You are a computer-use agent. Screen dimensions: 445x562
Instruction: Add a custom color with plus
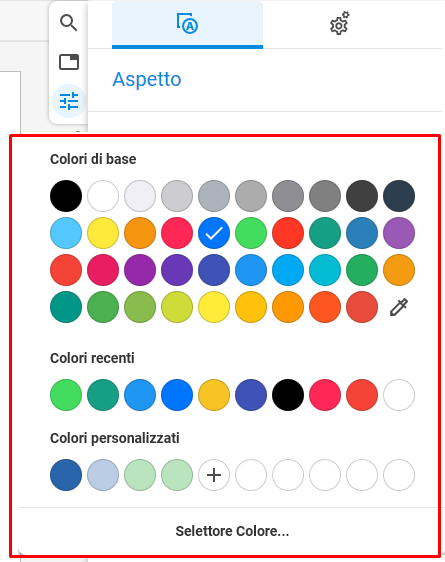click(214, 475)
